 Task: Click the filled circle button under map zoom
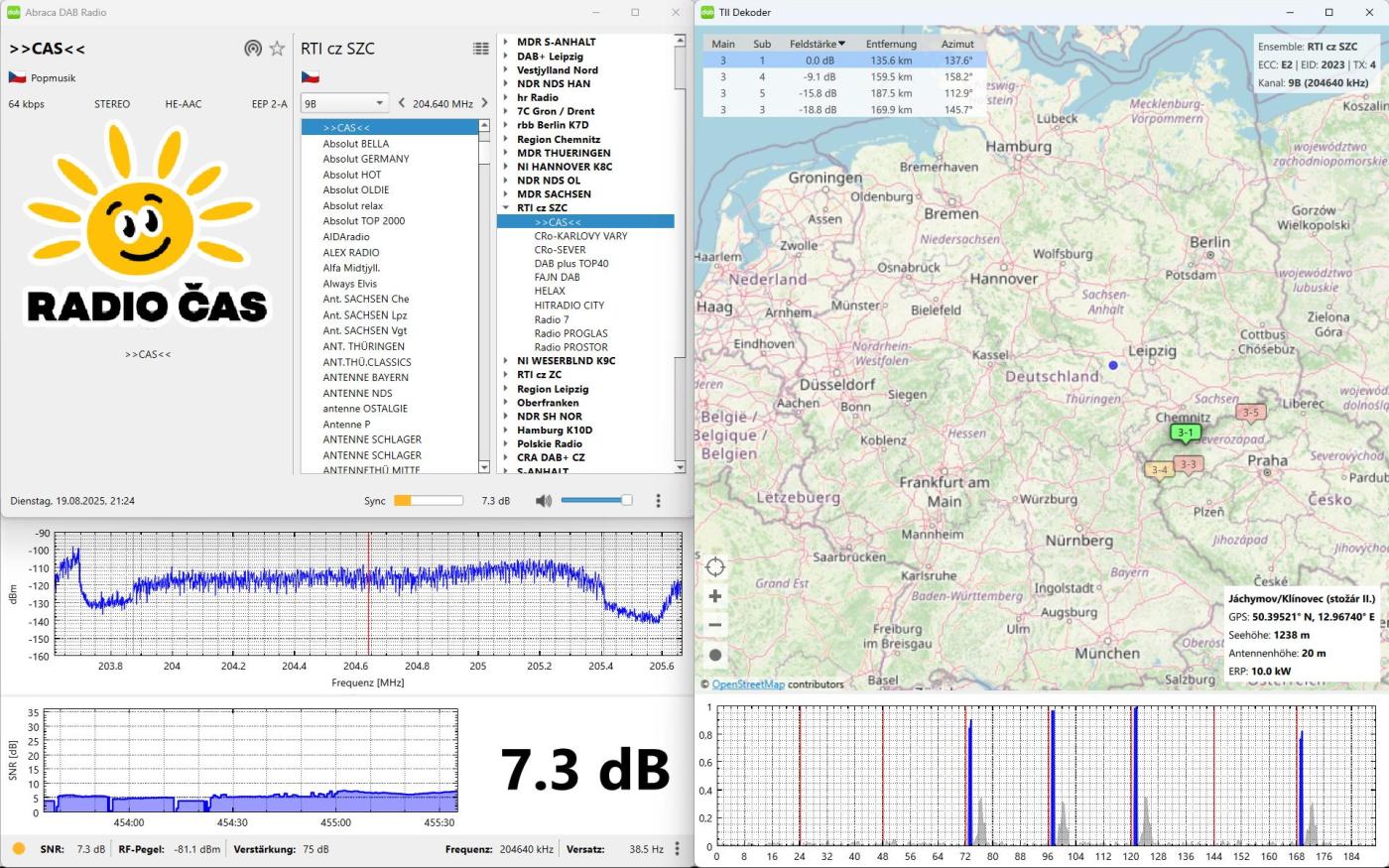pos(715,655)
